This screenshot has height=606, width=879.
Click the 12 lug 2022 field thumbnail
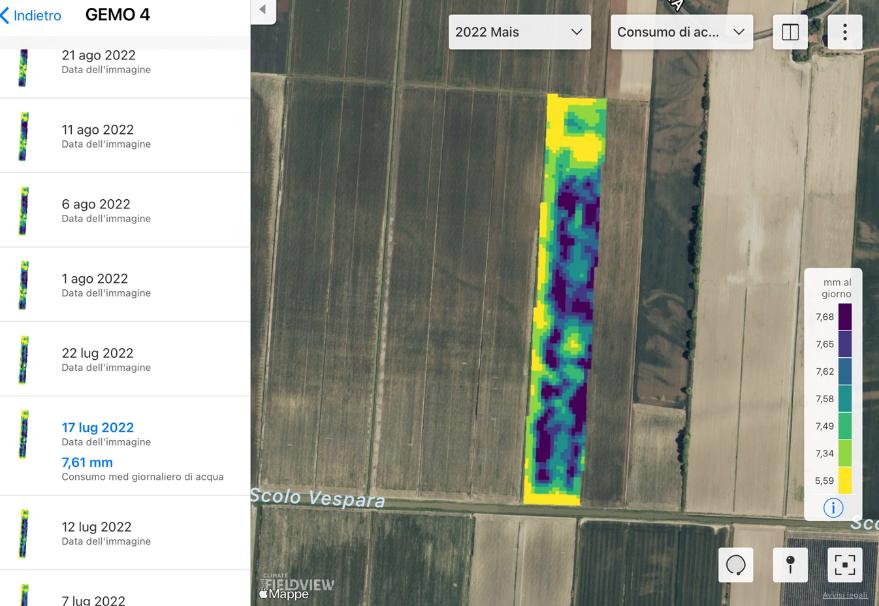(x=23, y=533)
